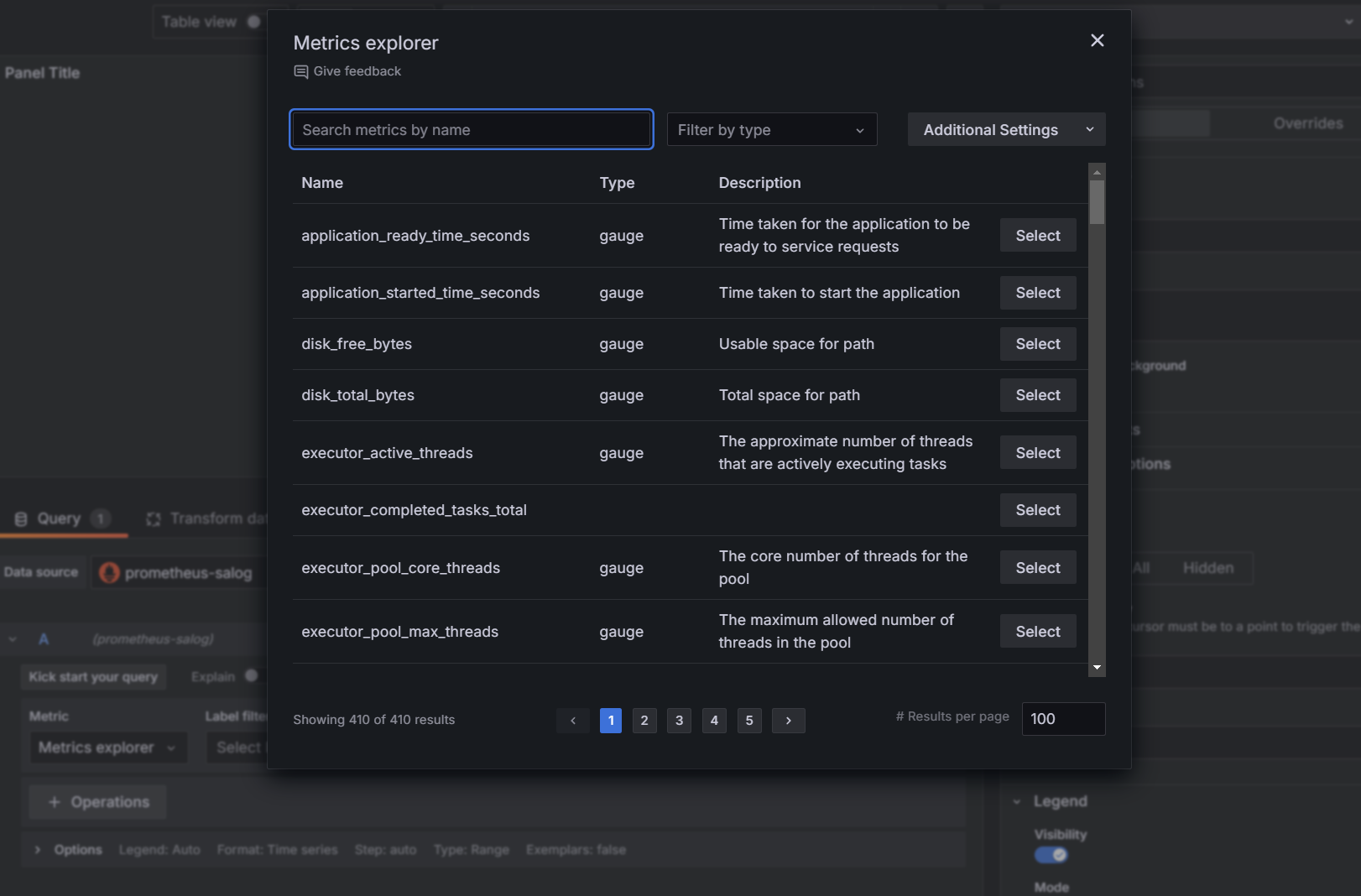Go to previous results page arrow
This screenshot has height=896, width=1361.
click(573, 721)
